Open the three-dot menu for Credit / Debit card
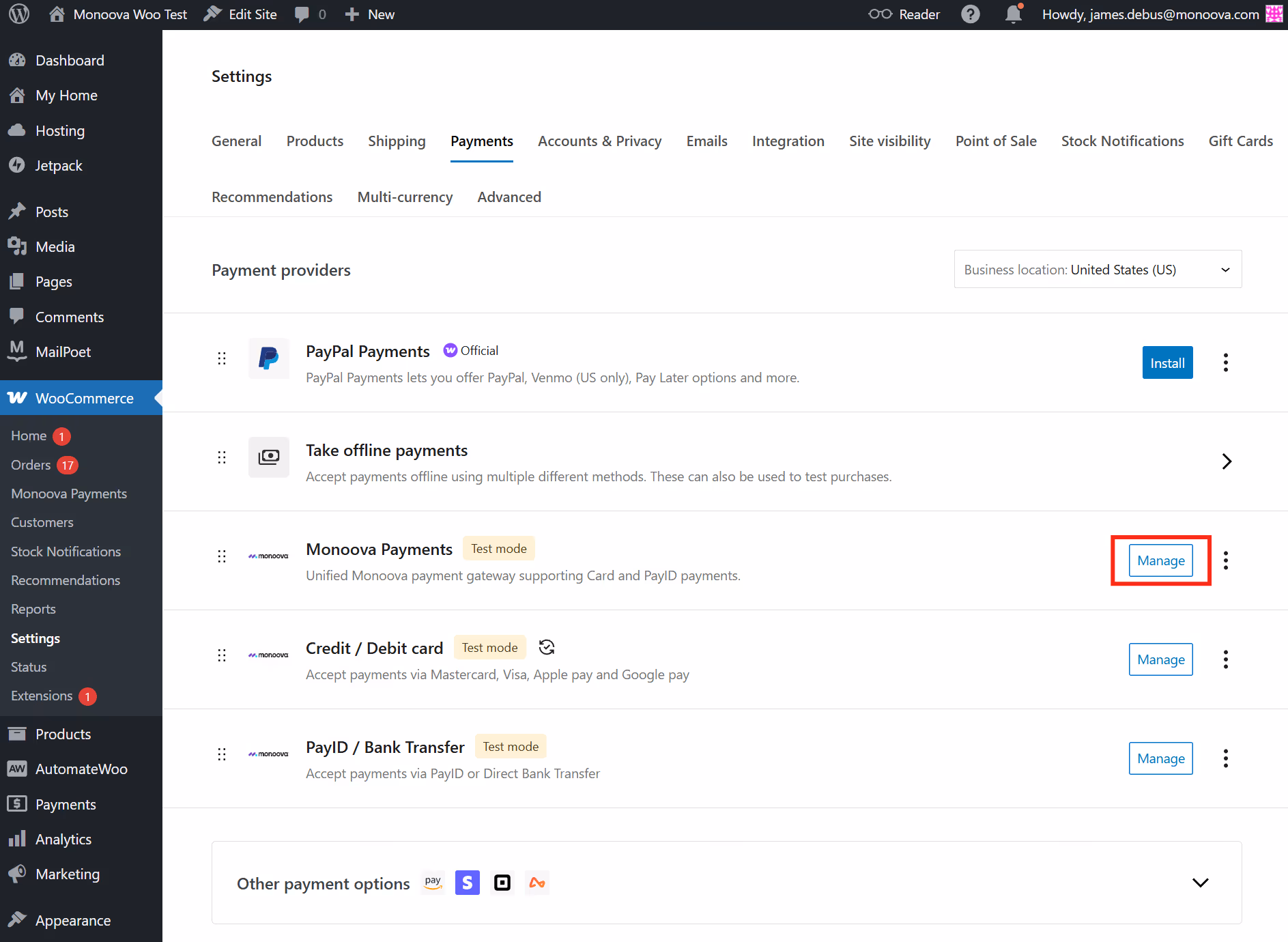This screenshot has height=942, width=1288. pos(1226,659)
